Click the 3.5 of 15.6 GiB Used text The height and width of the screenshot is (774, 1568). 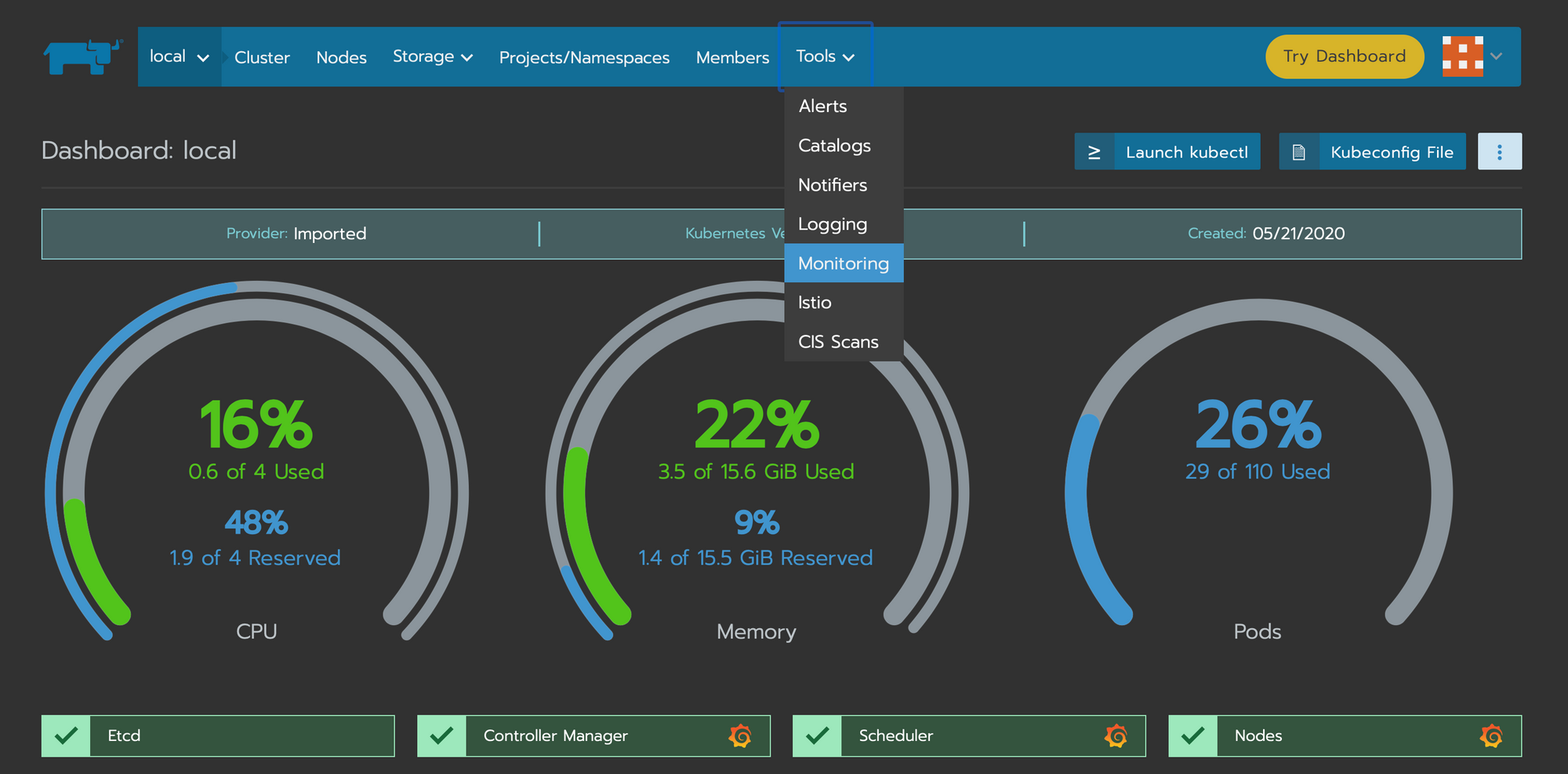[x=756, y=471]
